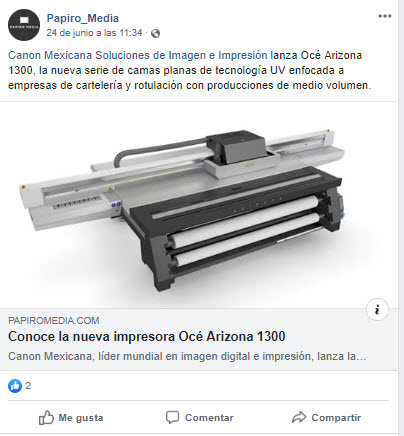Open headline Conoce la nueva impresora Océ Arizona

(147, 336)
